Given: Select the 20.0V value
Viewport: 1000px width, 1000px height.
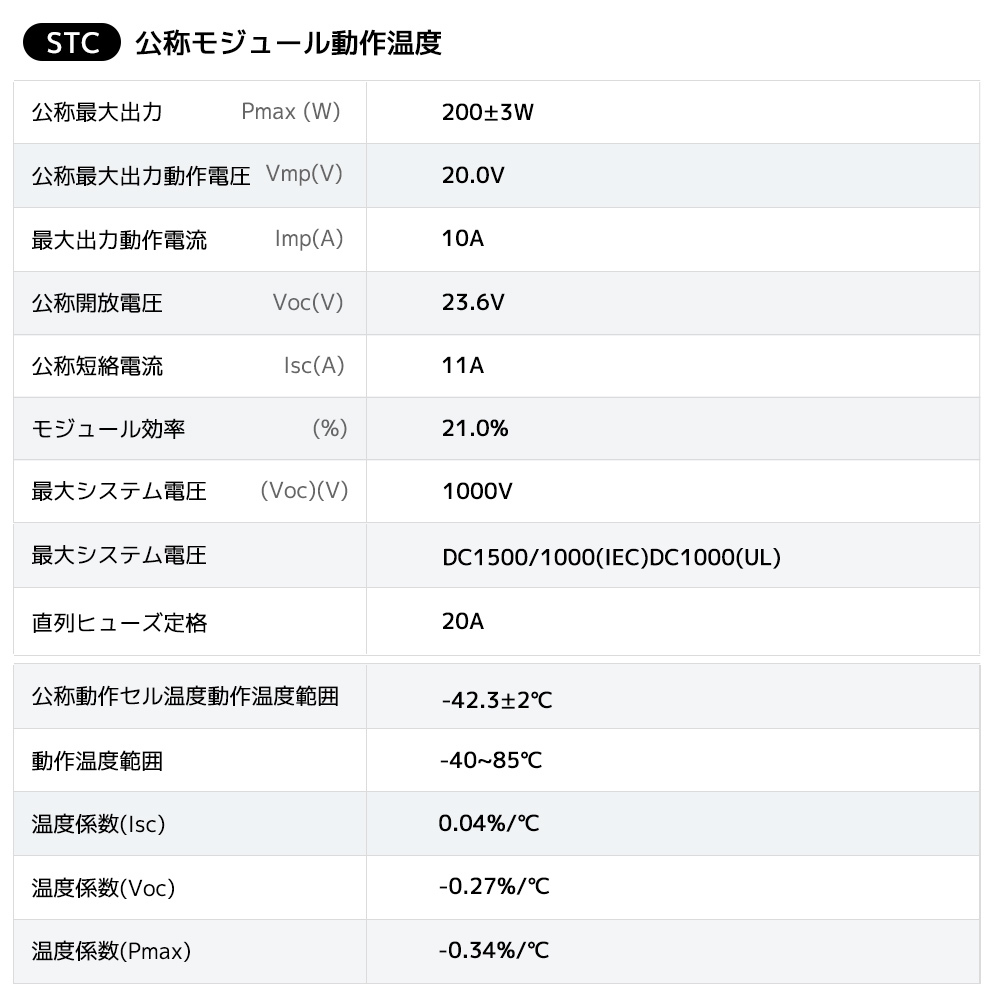Looking at the screenshot, I should coord(473,176).
